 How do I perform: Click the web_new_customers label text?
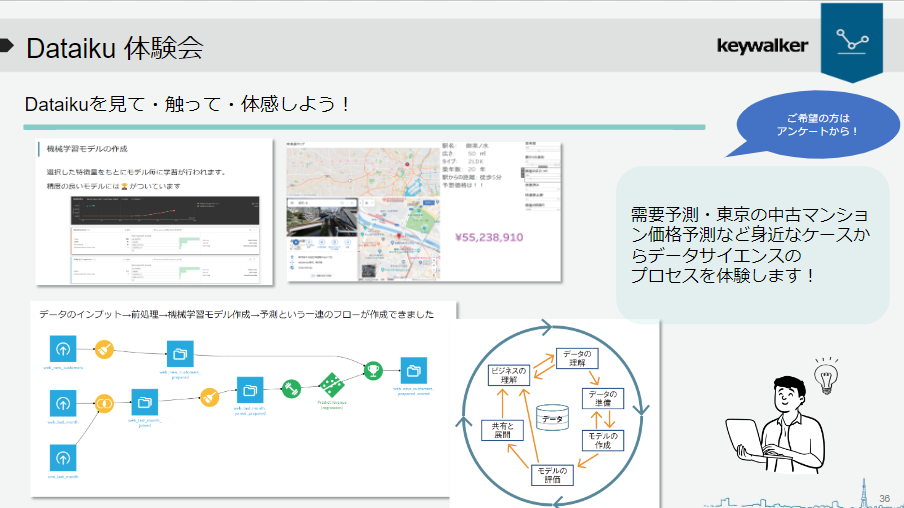pos(63,367)
